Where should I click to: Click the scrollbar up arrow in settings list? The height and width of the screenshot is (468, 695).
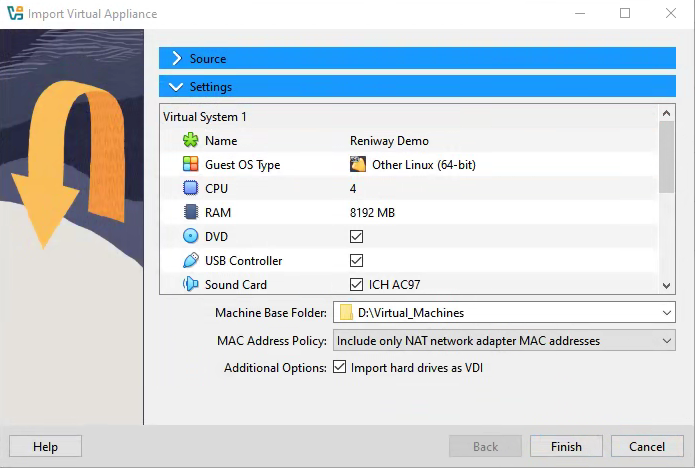click(666, 113)
